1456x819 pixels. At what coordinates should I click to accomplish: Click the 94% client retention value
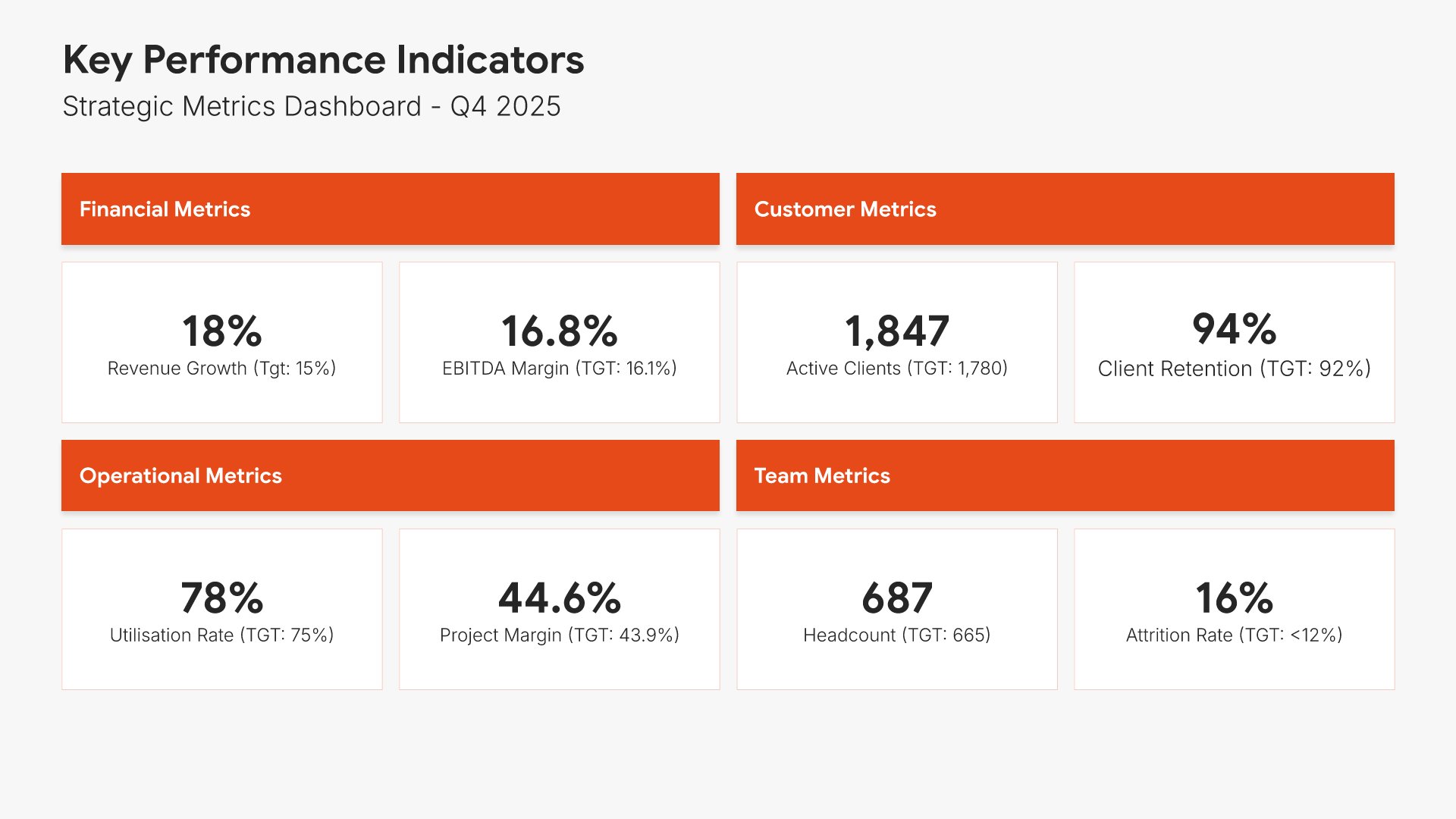(1234, 328)
